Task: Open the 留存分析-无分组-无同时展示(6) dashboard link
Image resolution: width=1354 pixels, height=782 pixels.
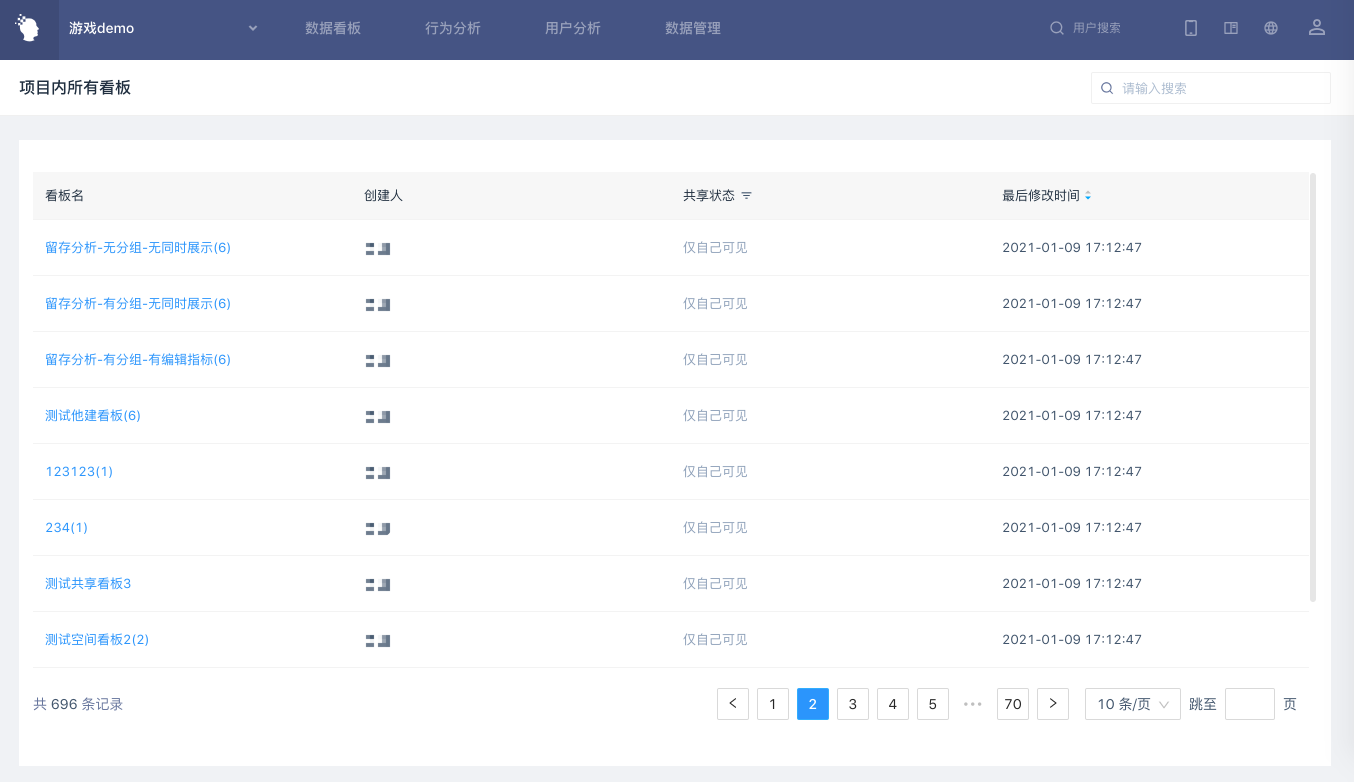Action: (x=138, y=247)
